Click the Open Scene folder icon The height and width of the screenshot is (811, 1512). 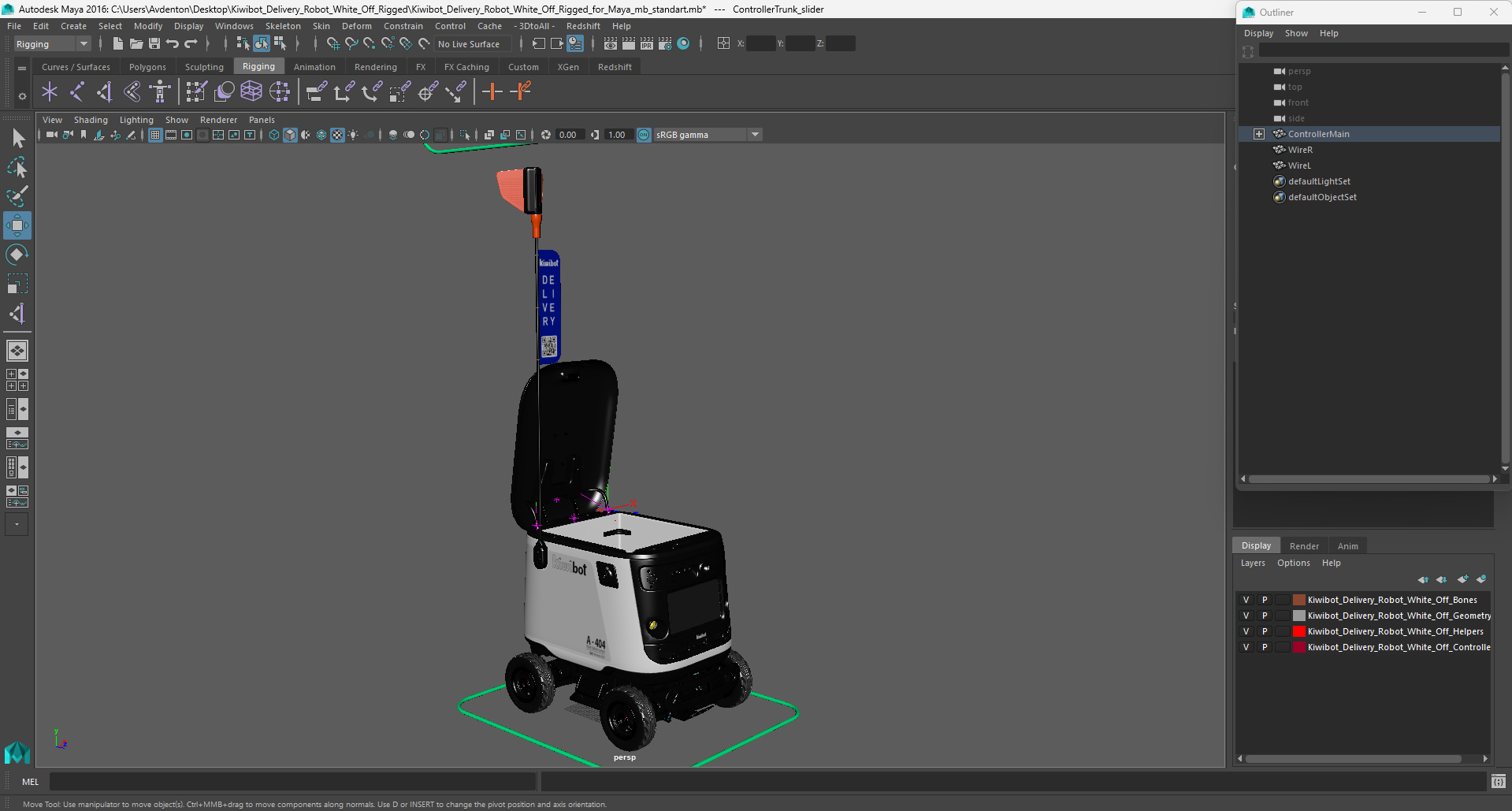(x=136, y=44)
